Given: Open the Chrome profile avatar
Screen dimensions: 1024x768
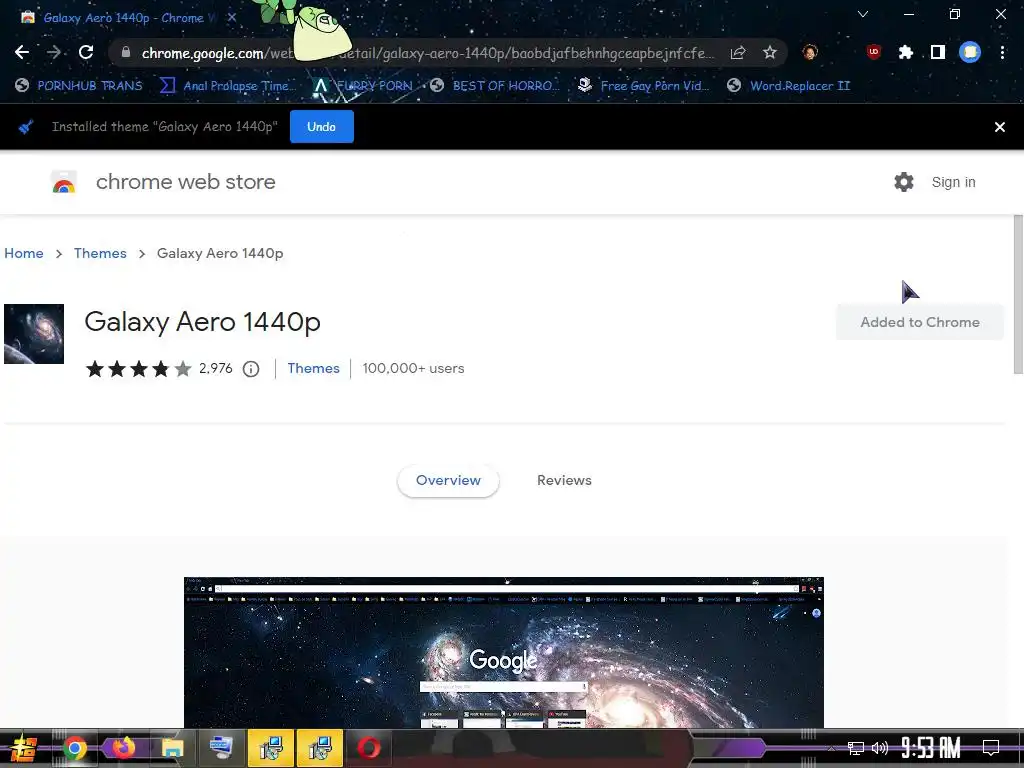Looking at the screenshot, I should (970, 52).
